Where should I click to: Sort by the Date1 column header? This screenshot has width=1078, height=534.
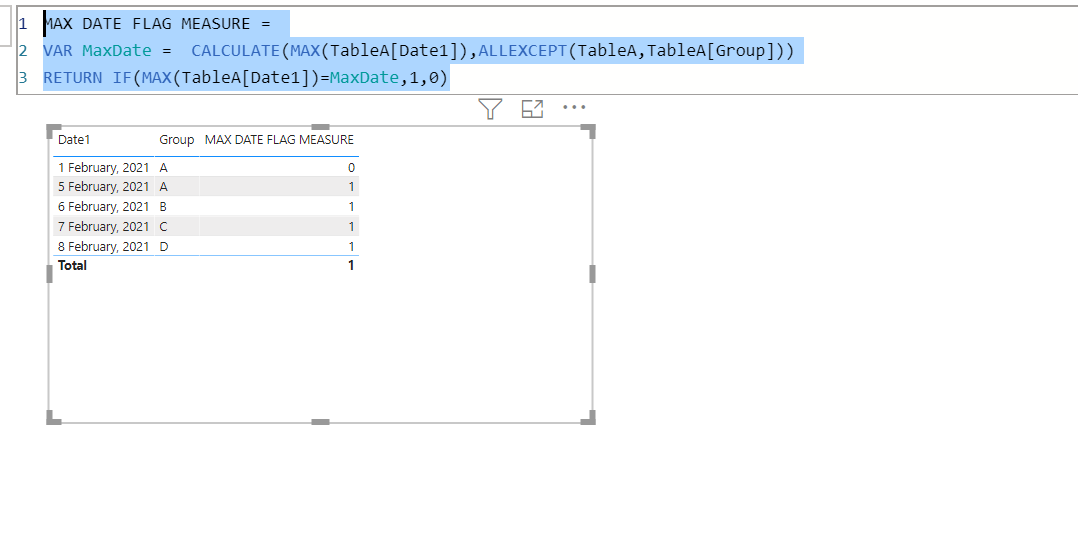(74, 140)
